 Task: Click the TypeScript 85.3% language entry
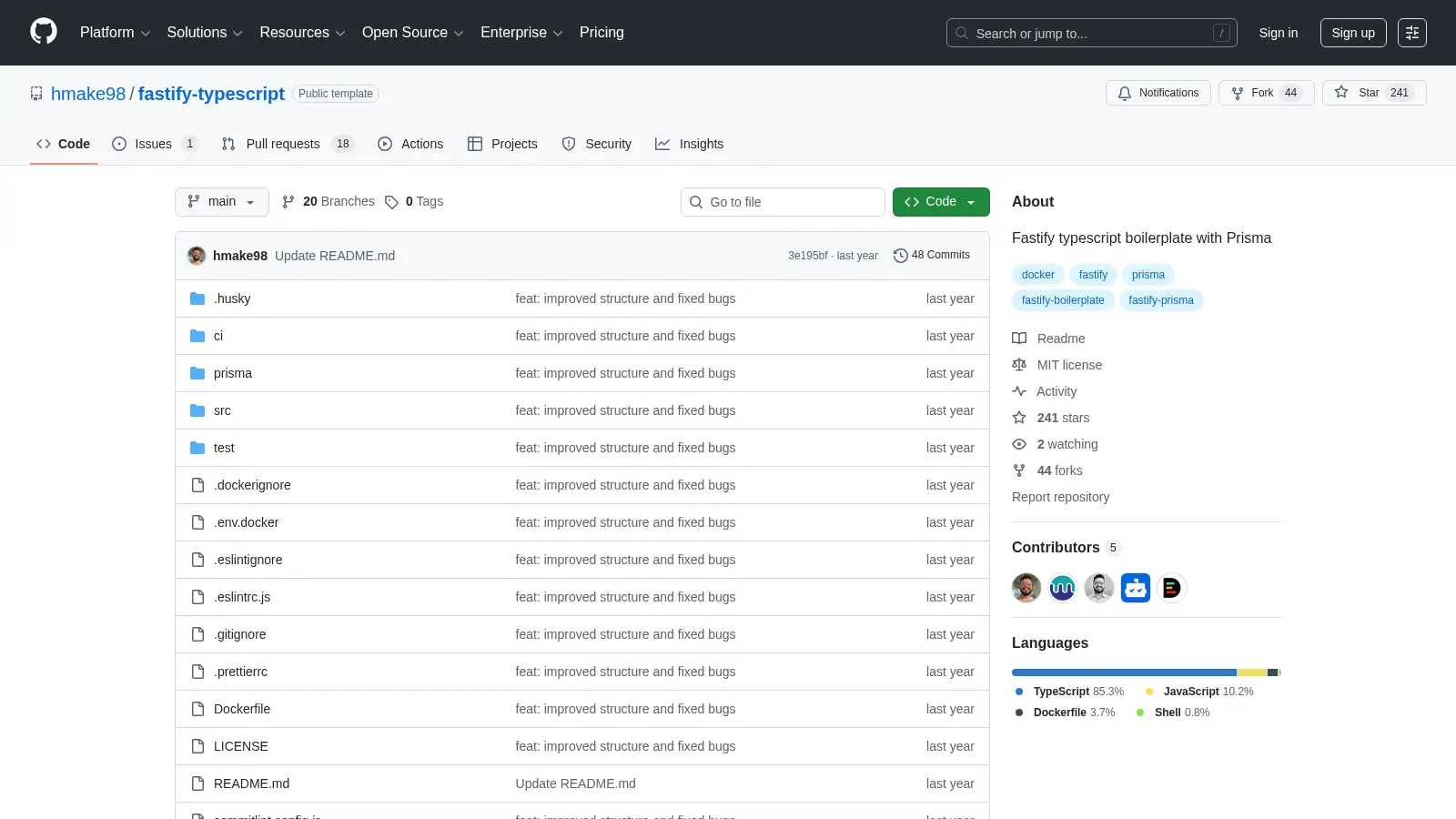pos(1069,692)
